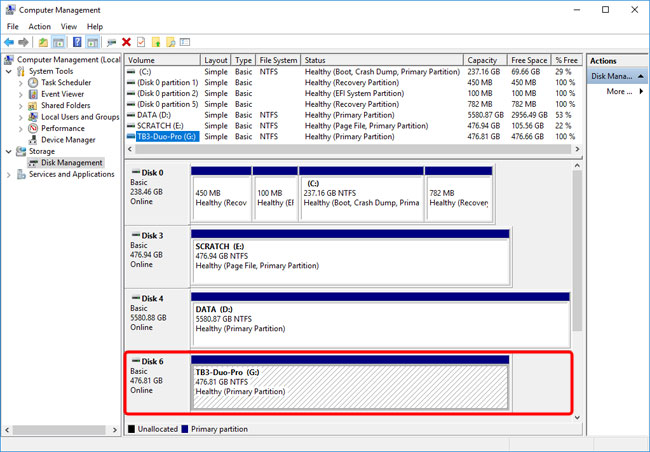The width and height of the screenshot is (650, 452).
Task: Open the View menu
Action: (x=69, y=27)
